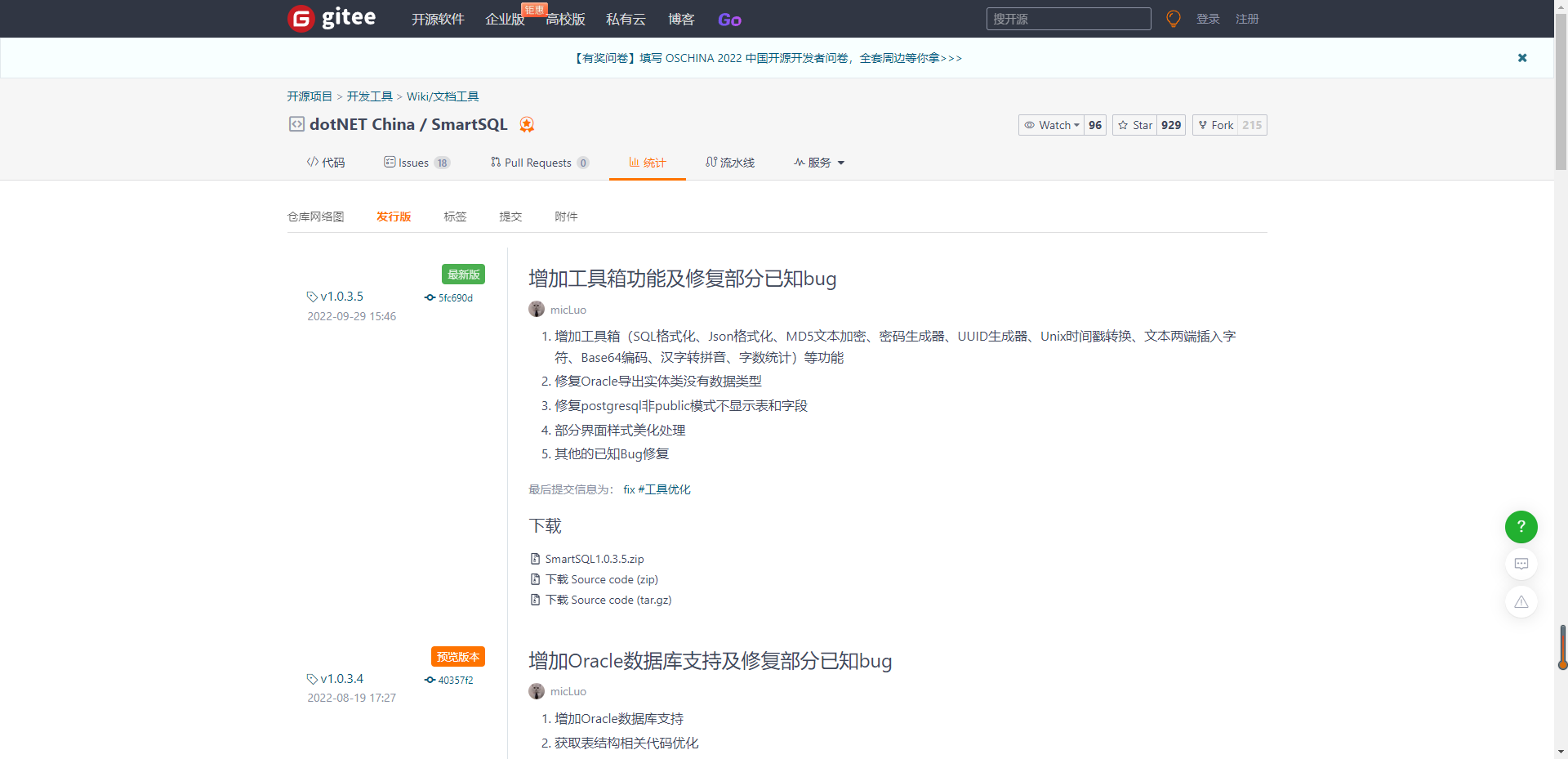Open the Issues tab
This screenshot has width=1568, height=759.
point(417,163)
